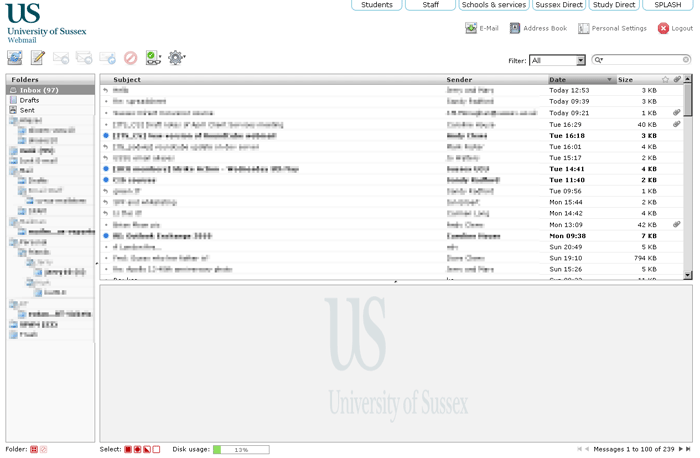Click the Messages 1 to 100 of 239 text
This screenshot has height=458, width=700.
click(x=633, y=449)
